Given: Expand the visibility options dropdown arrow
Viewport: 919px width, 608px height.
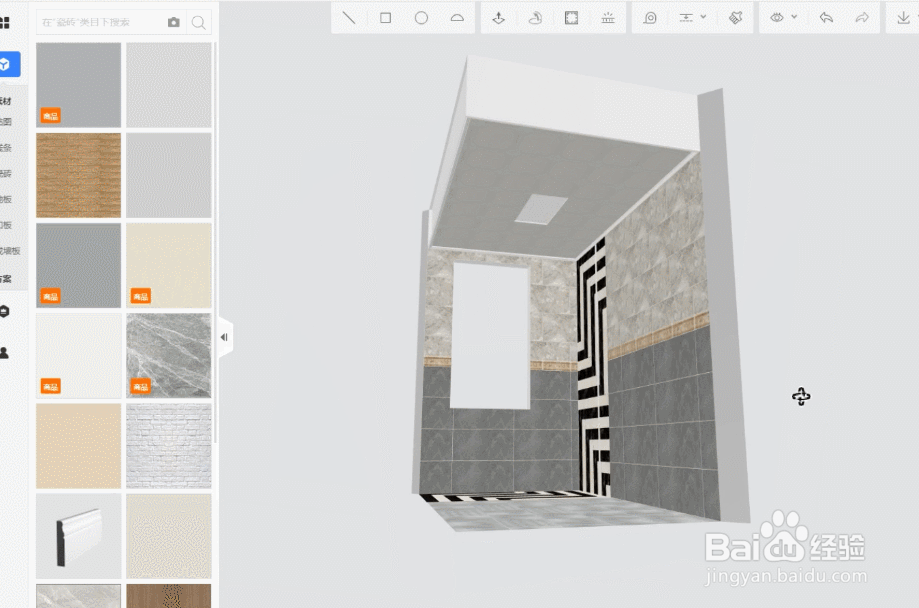Looking at the screenshot, I should 794,17.
